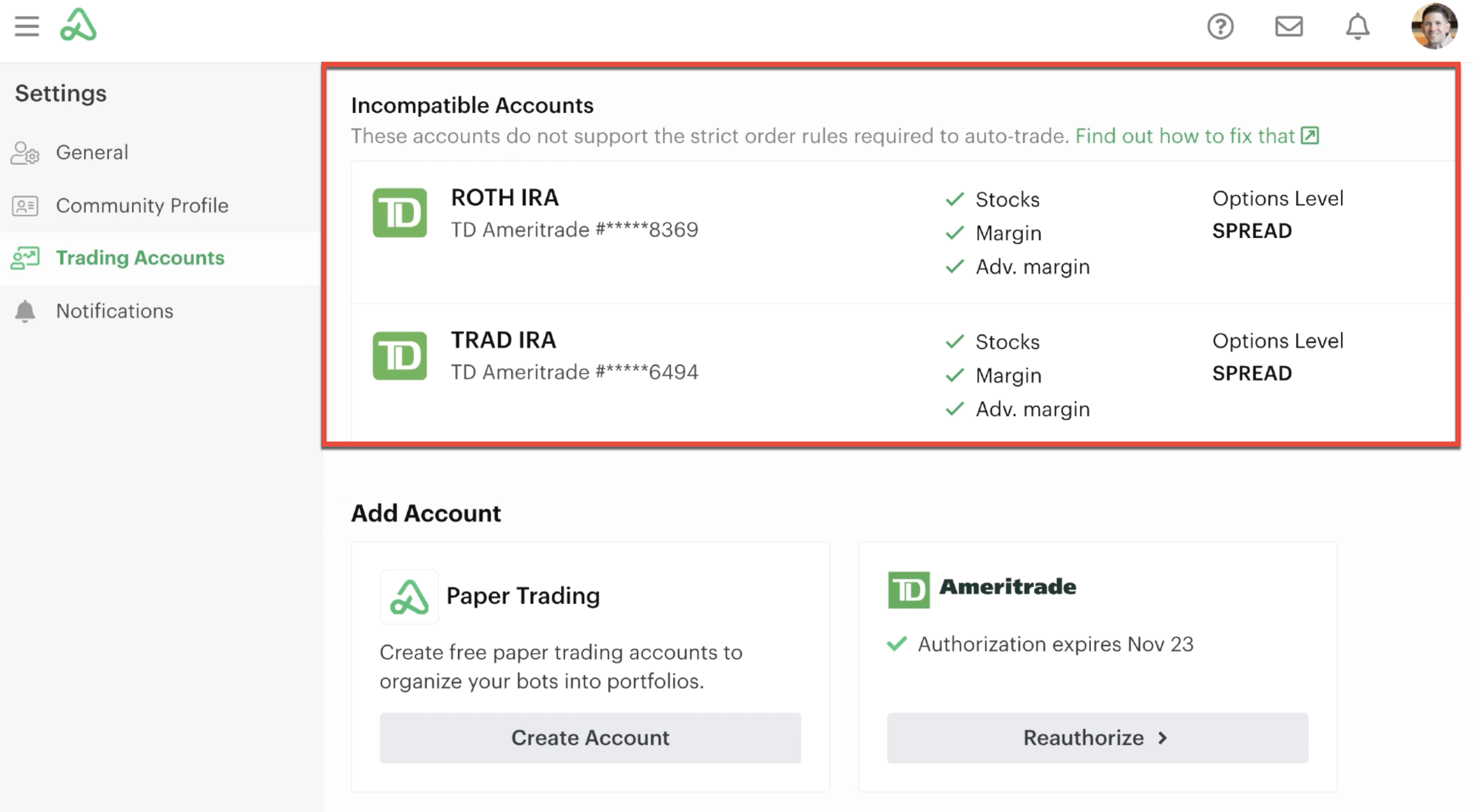This screenshot has width=1473, height=812.
Task: Click the external link icon after 'fix that'
Action: tap(1309, 135)
